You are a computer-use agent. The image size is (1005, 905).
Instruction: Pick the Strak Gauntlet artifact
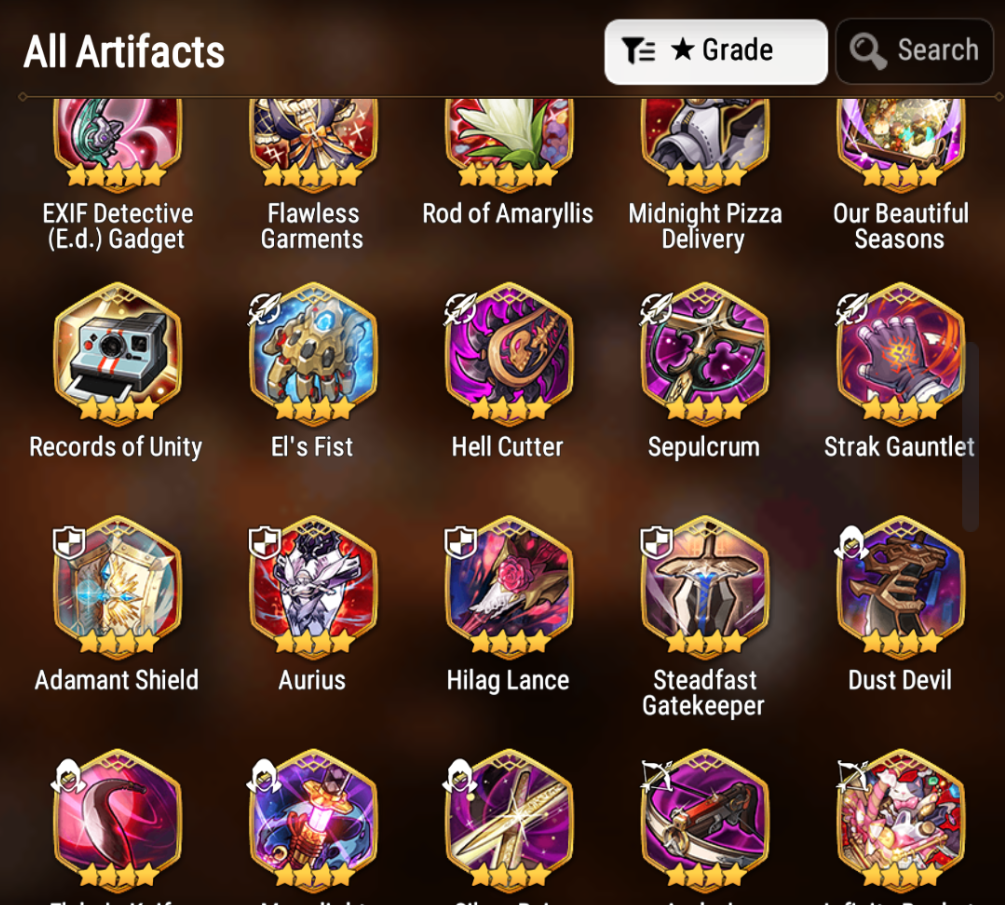coord(901,354)
